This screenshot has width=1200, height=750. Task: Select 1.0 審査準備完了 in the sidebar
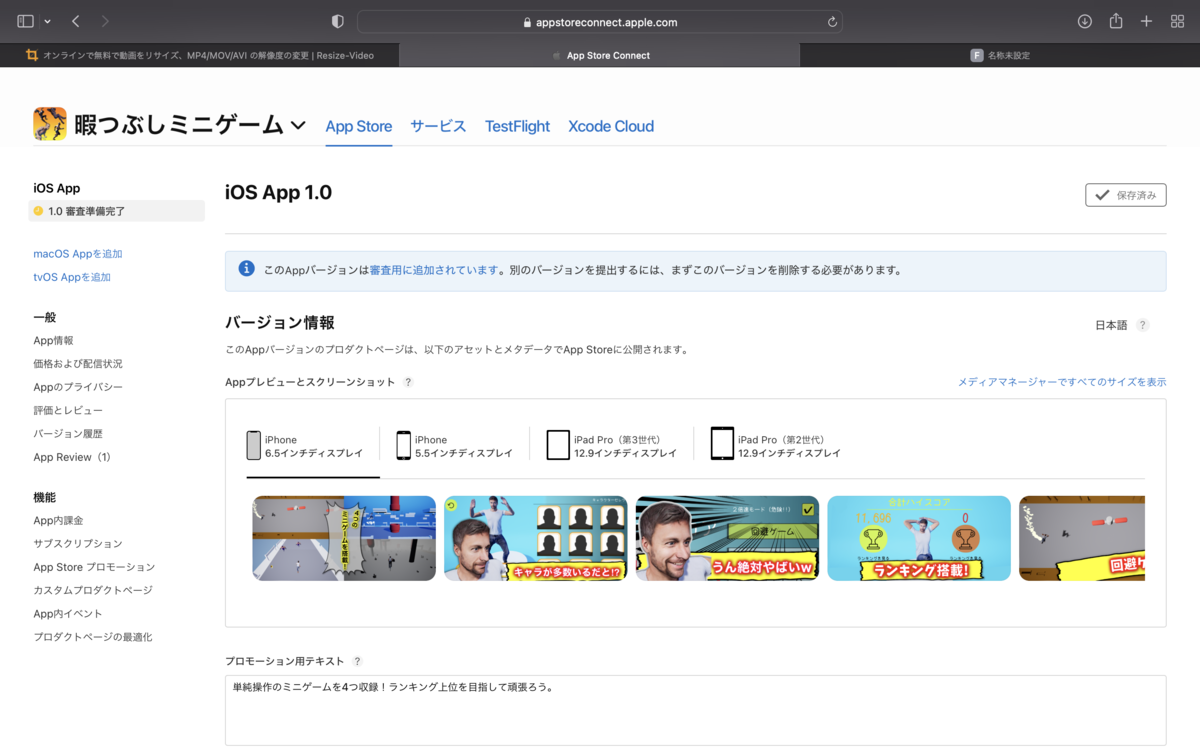[x=117, y=211]
